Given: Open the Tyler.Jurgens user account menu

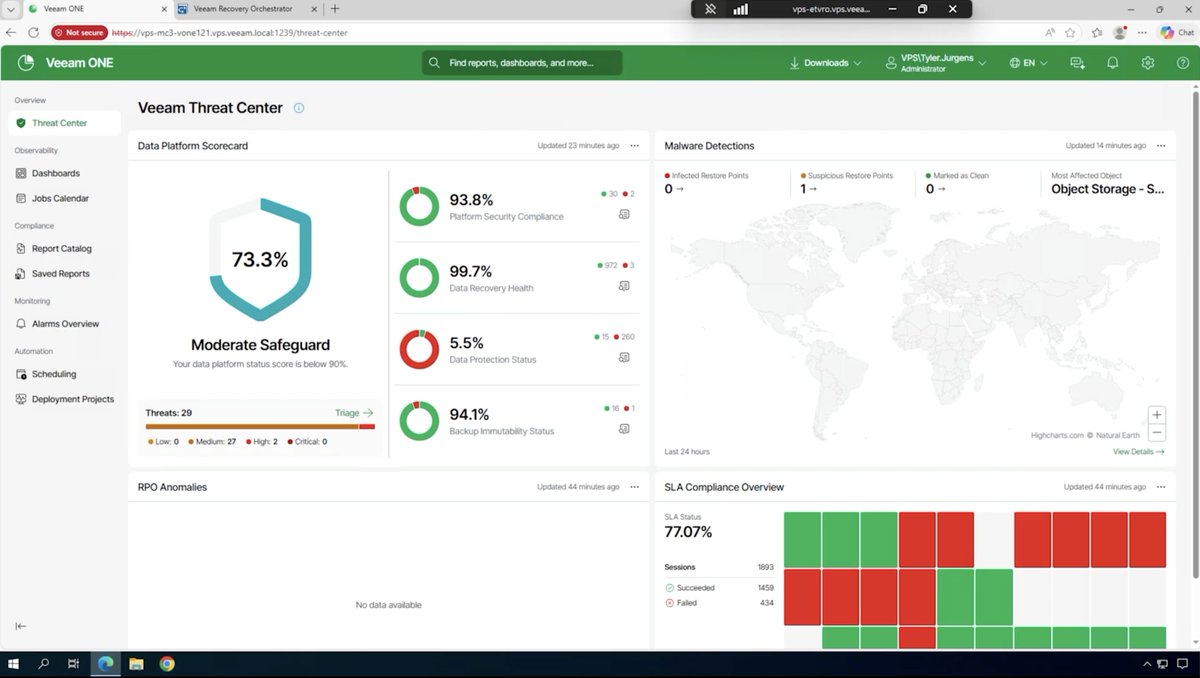Looking at the screenshot, I should (936, 63).
